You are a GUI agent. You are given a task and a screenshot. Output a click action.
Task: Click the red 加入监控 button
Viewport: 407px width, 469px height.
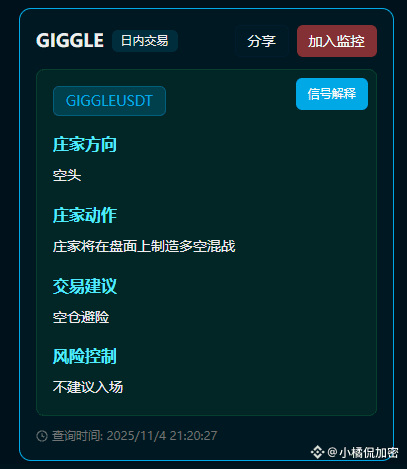pyautogui.click(x=337, y=41)
